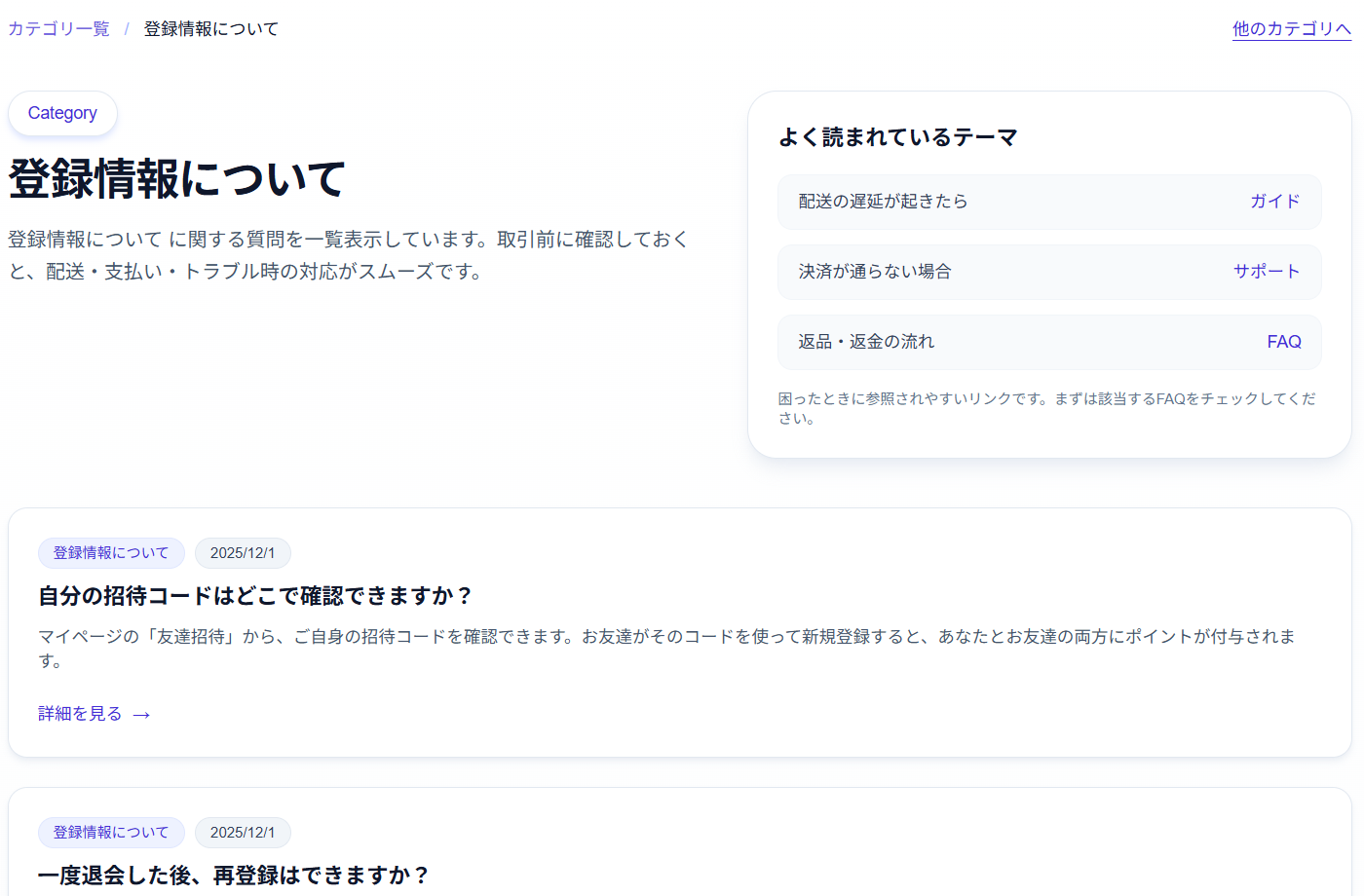Click the FAQ label in popular themes
The width and height of the screenshot is (1364, 896).
click(1283, 342)
